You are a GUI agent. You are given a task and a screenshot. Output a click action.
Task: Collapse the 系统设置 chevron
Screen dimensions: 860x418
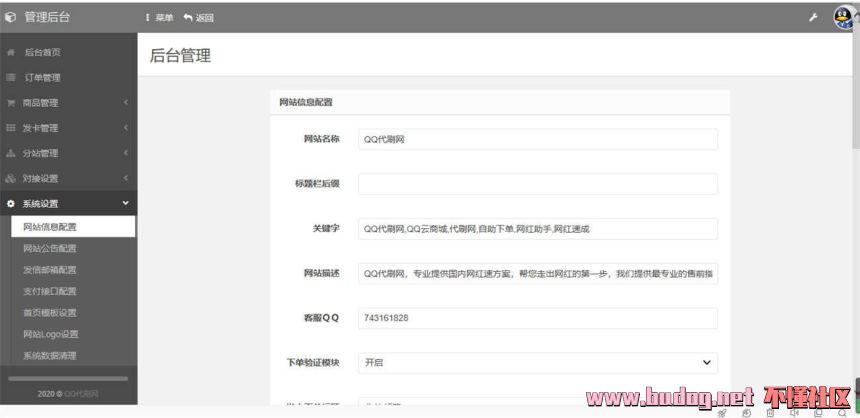click(126, 204)
